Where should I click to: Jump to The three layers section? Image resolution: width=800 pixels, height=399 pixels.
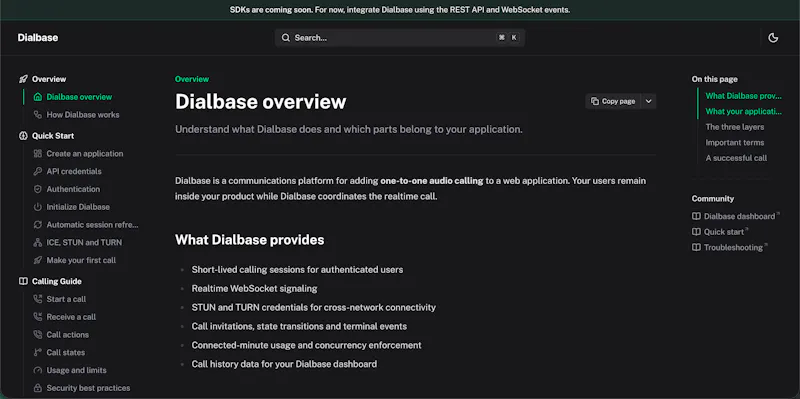coord(735,127)
